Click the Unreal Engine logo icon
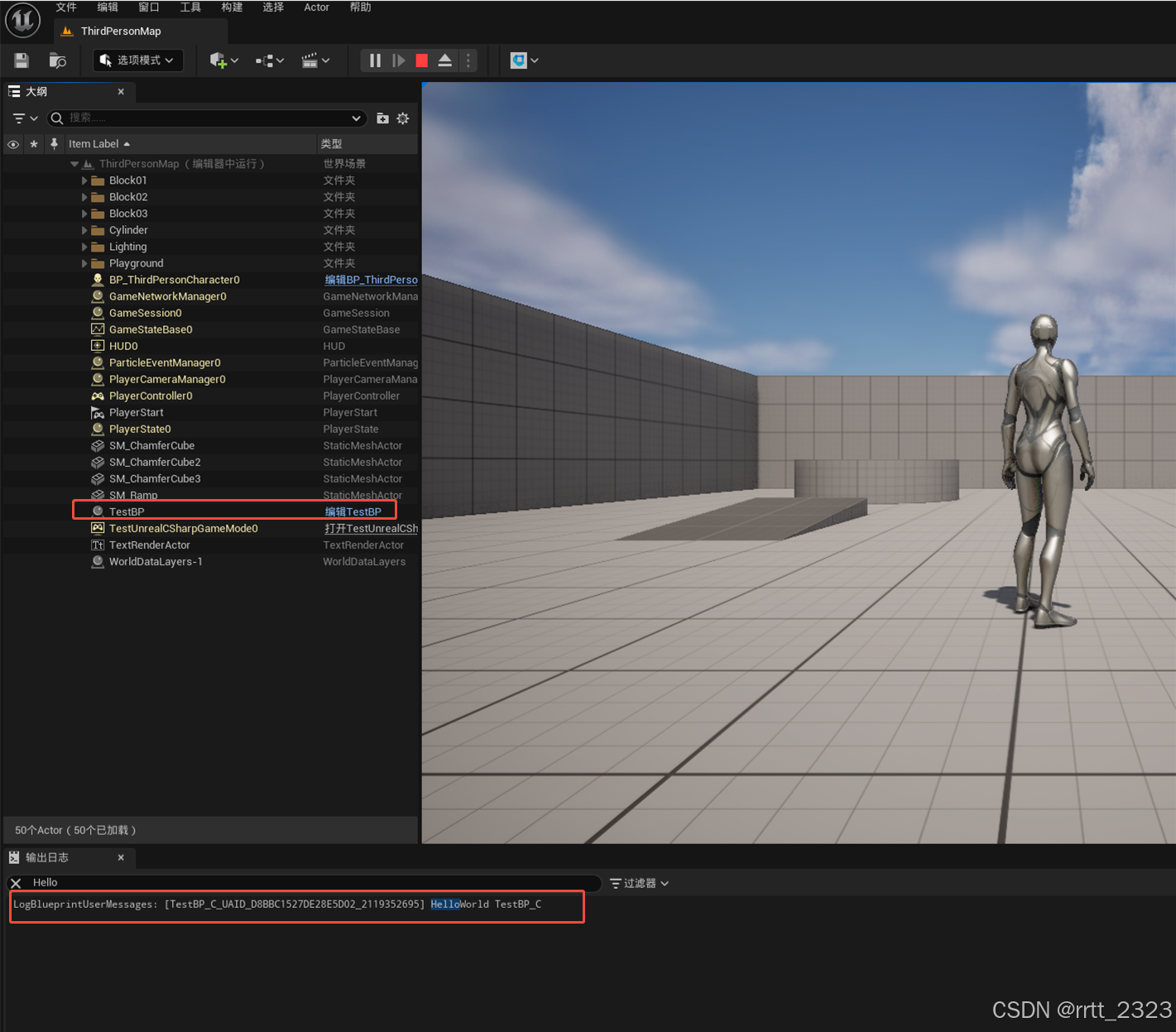1176x1032 pixels. pyautogui.click(x=23, y=20)
